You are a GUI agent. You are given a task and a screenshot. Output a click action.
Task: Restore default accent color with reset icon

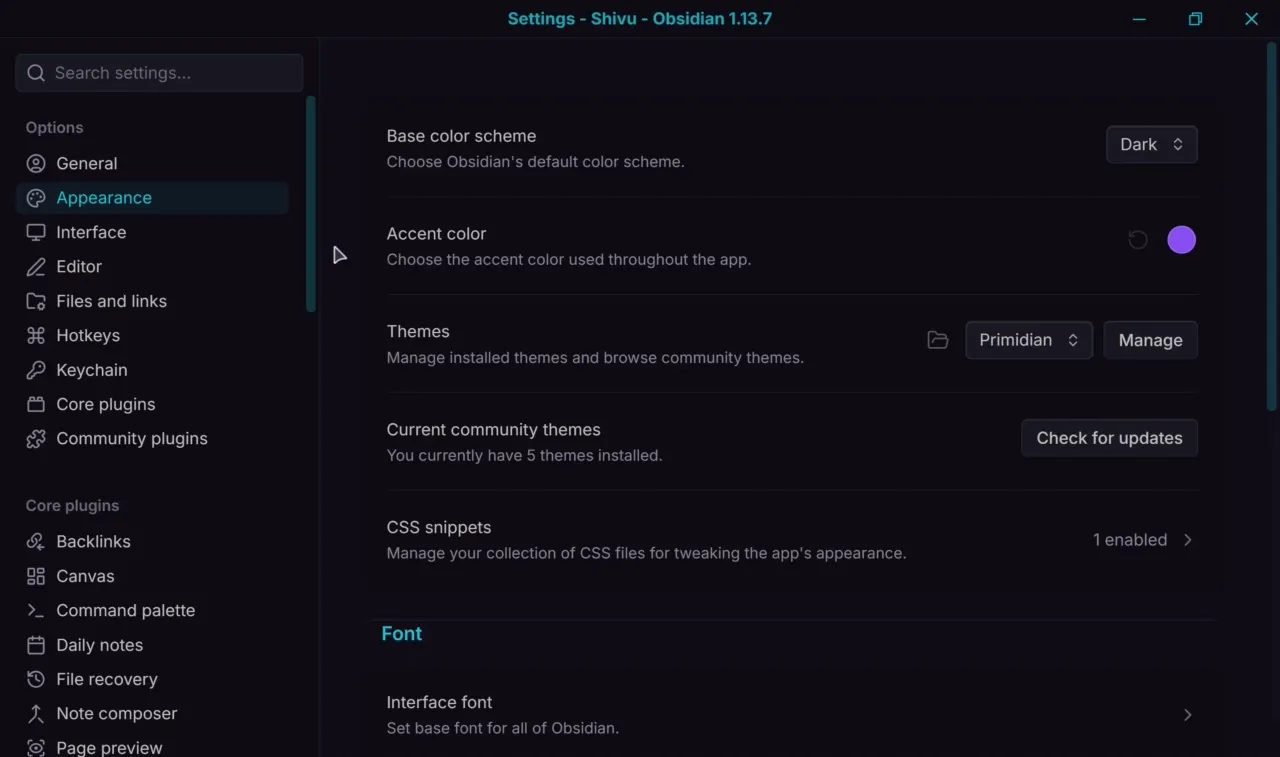(1138, 240)
